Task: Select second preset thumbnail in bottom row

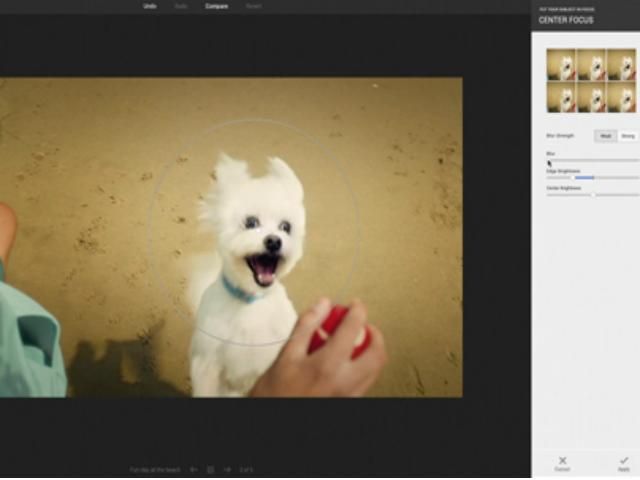Action: (590, 97)
